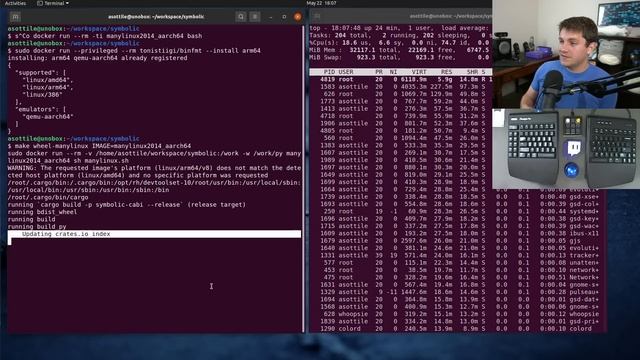Click the webcam video overlay

(x=566, y=54)
